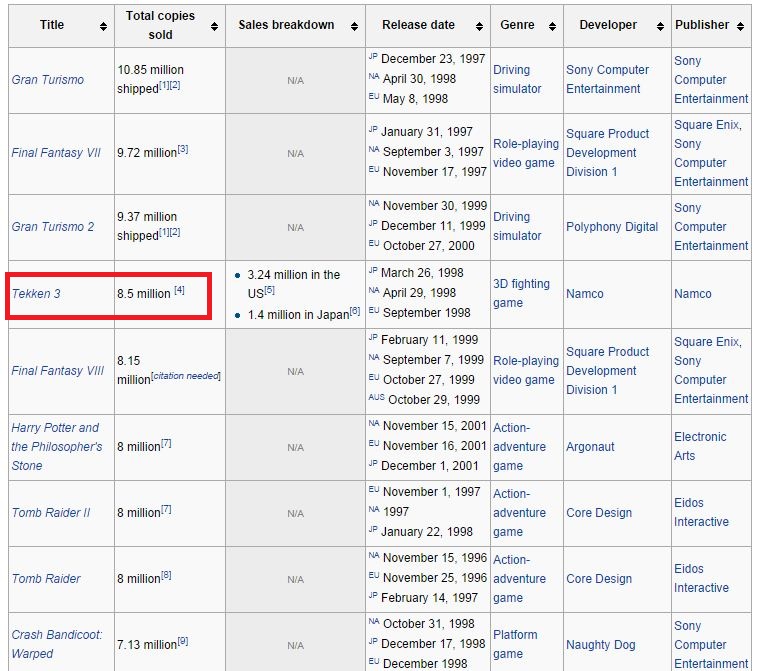The height and width of the screenshot is (671, 757).
Task: Select the March 26, 1998 release date
Action: tap(422, 273)
